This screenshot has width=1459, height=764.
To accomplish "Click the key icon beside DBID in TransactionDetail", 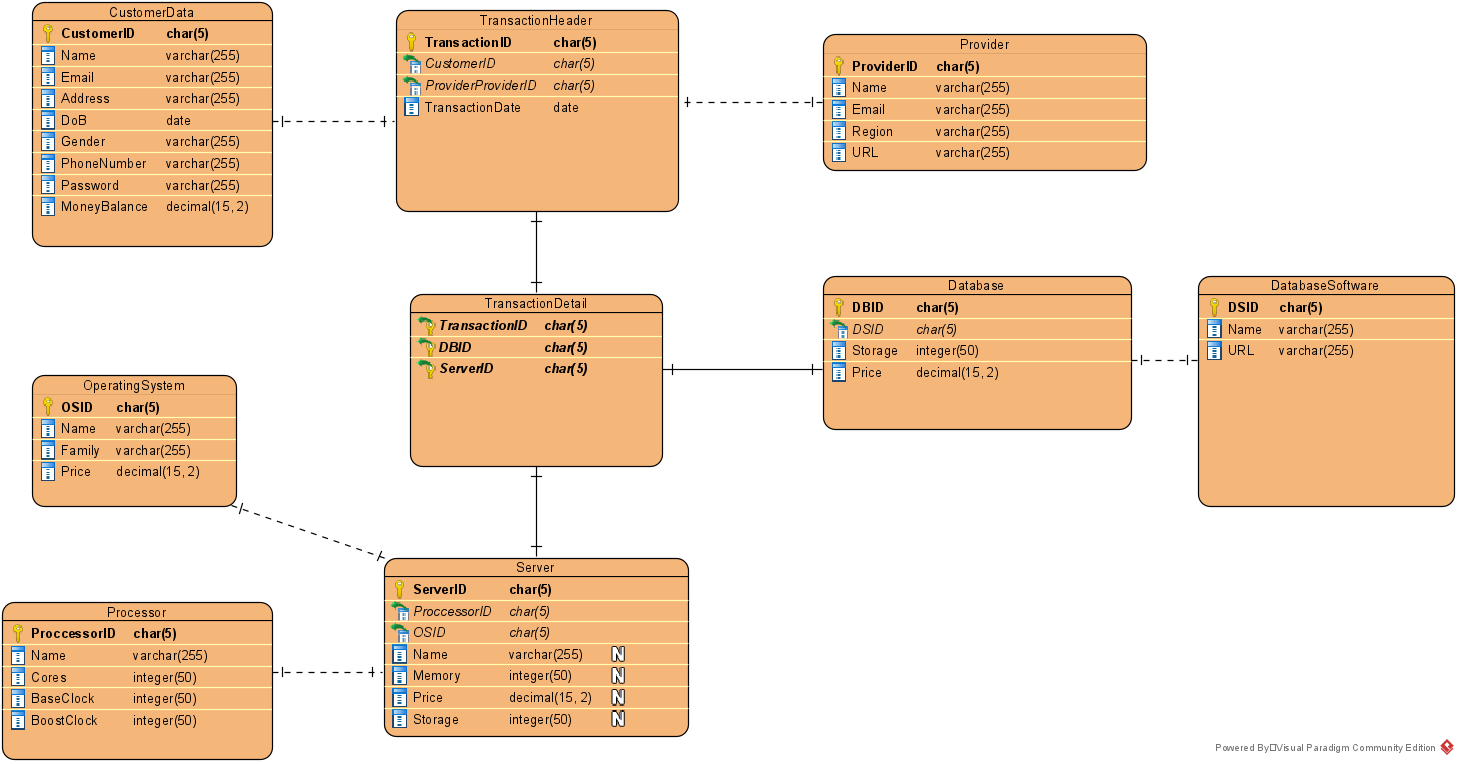I will click(426, 347).
